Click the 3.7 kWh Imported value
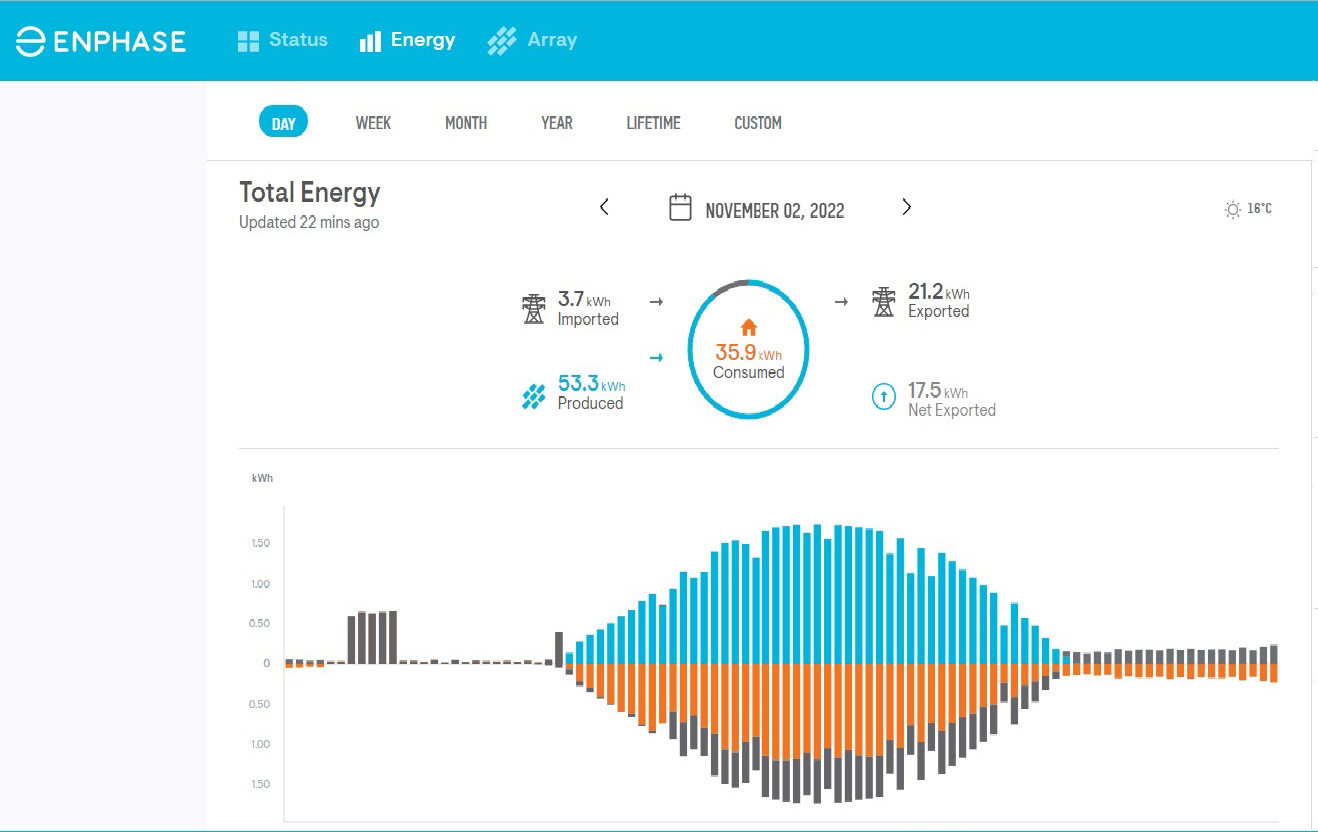The width and height of the screenshot is (1318, 832). (584, 299)
